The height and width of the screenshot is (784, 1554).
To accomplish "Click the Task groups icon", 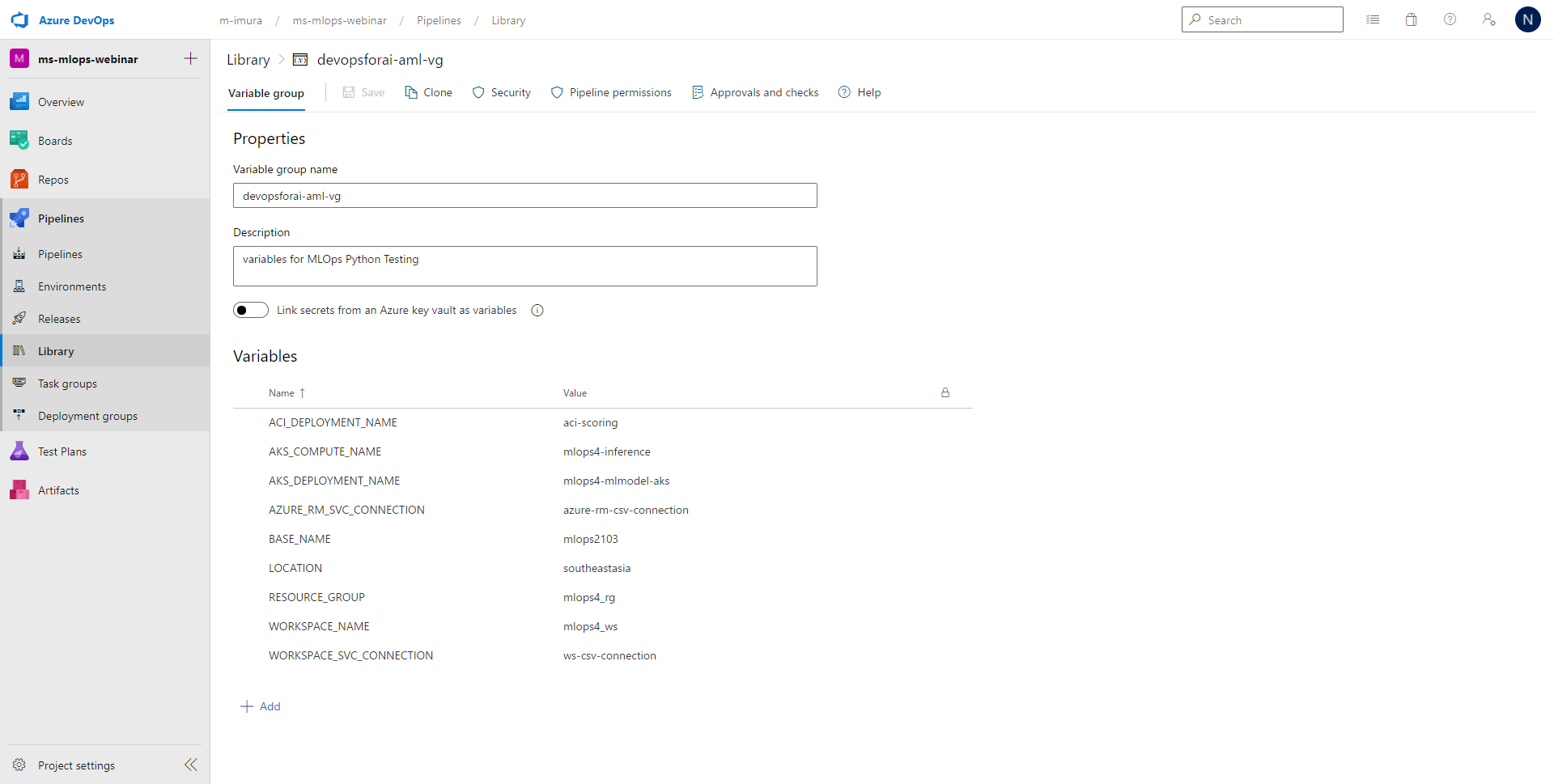I will [x=19, y=384].
